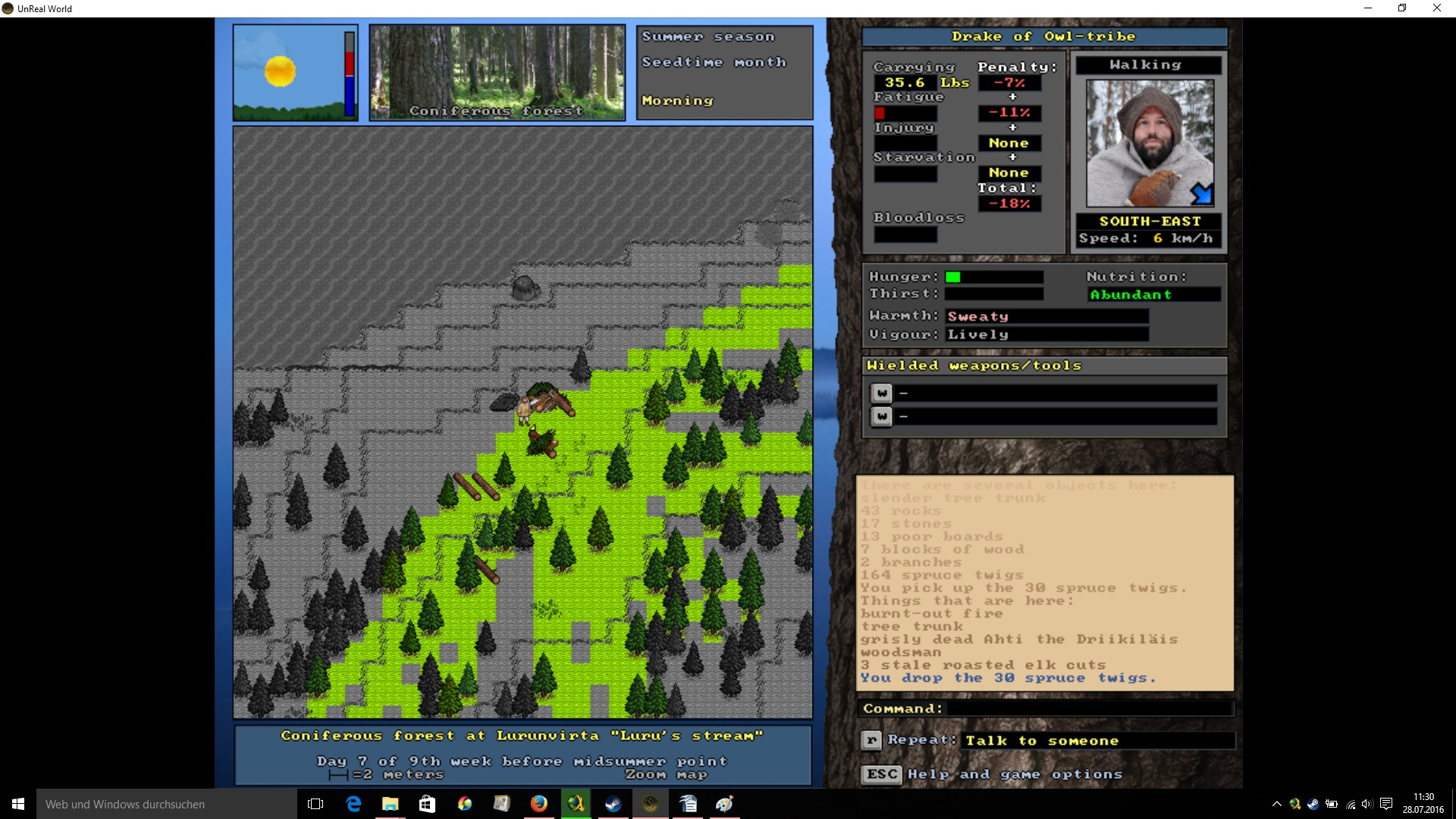This screenshot has width=1456, height=819.
Task: Click the south-east direction arrow on portrait
Action: [1201, 194]
